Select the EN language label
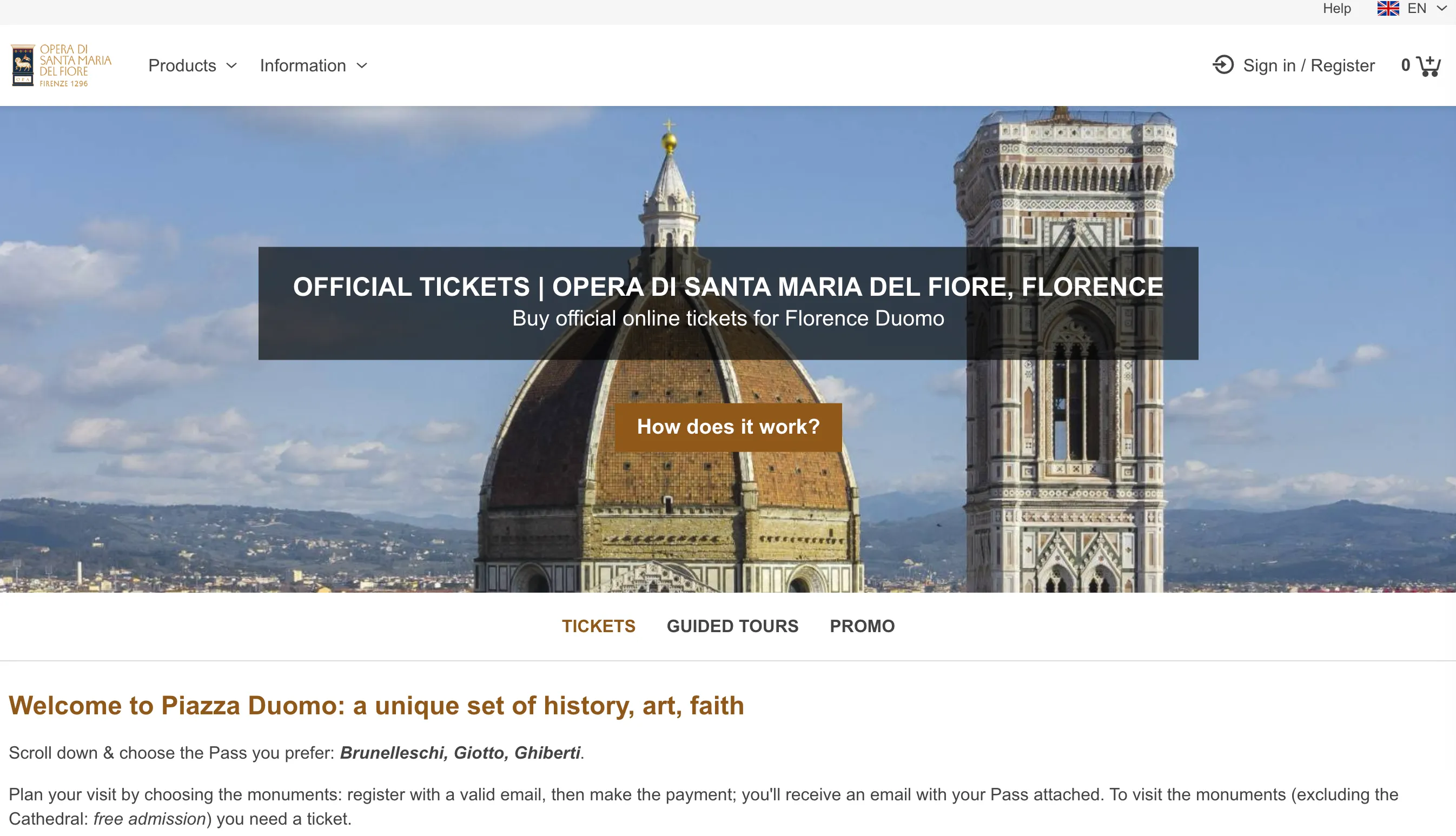 point(1417,9)
